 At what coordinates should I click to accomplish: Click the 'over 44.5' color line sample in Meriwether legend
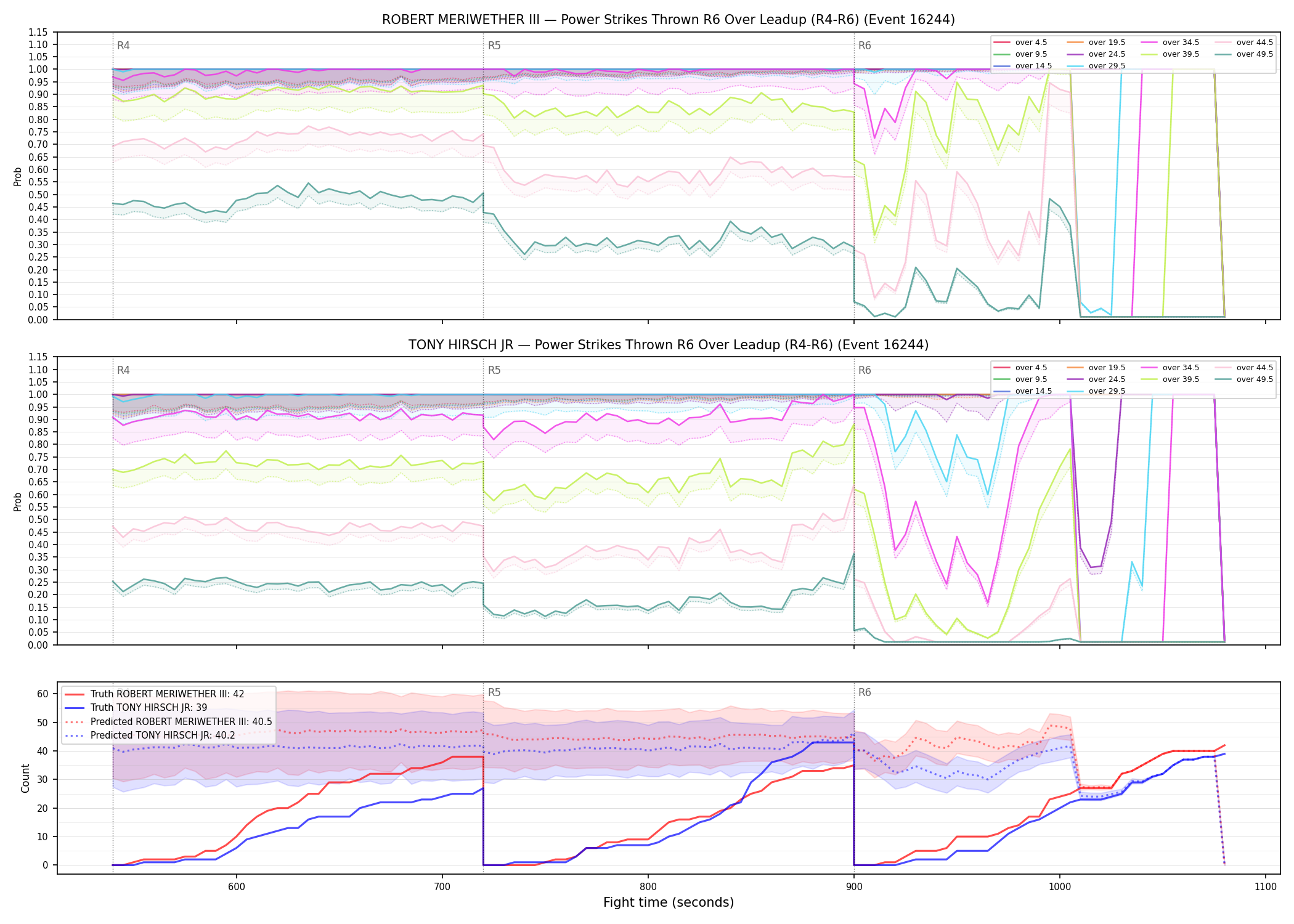1223,43
